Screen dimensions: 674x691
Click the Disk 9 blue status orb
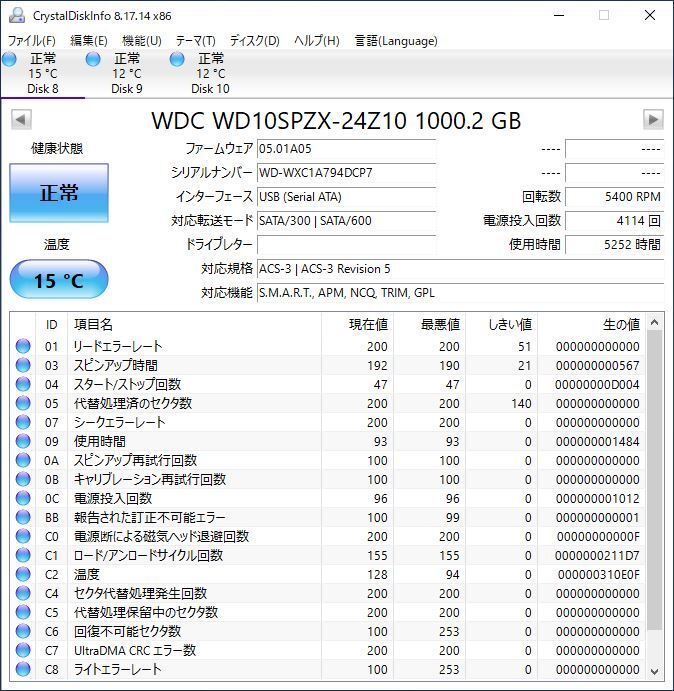tap(93, 59)
